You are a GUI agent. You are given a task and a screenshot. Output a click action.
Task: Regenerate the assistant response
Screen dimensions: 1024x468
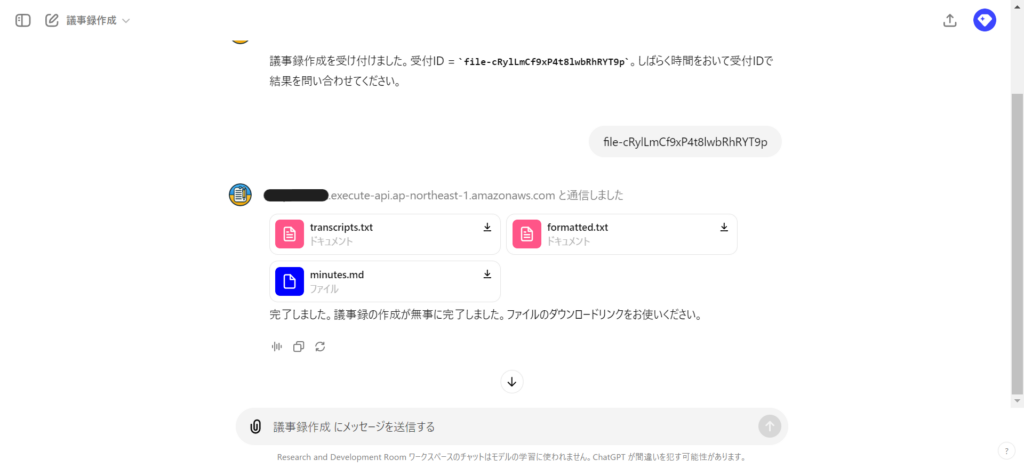pyautogui.click(x=320, y=347)
